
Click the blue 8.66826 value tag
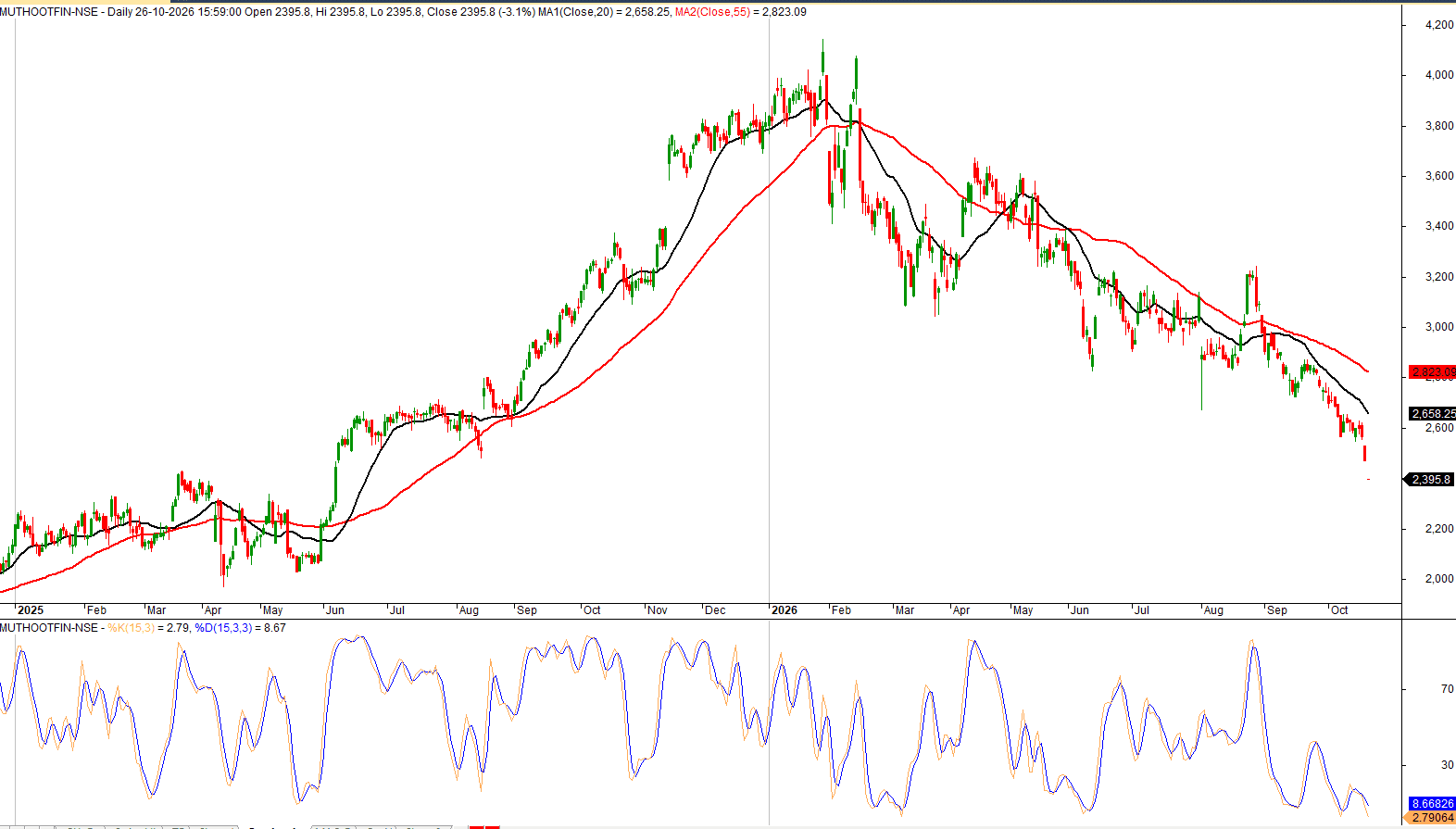tap(1432, 804)
